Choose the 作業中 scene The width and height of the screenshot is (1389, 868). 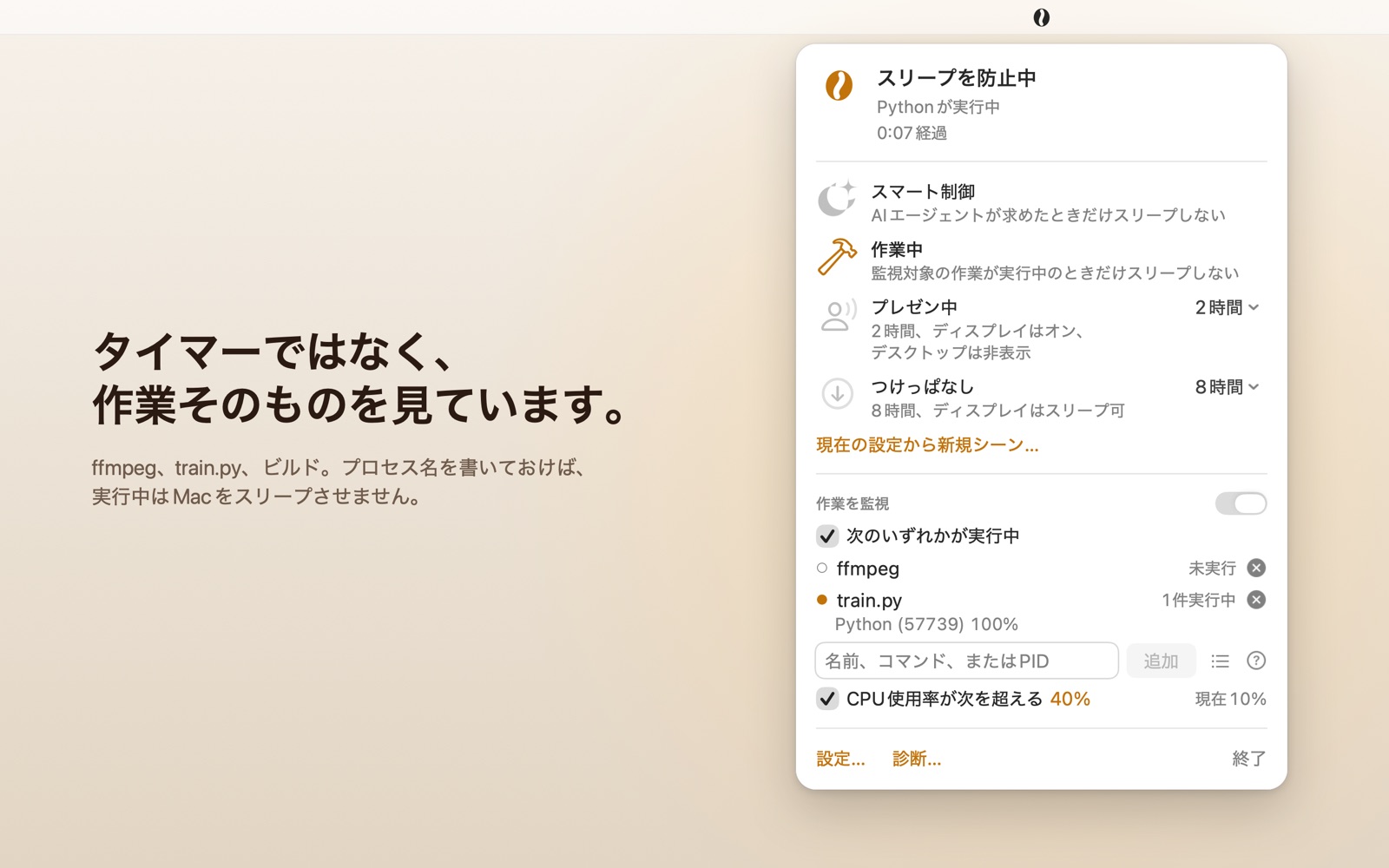1041,260
